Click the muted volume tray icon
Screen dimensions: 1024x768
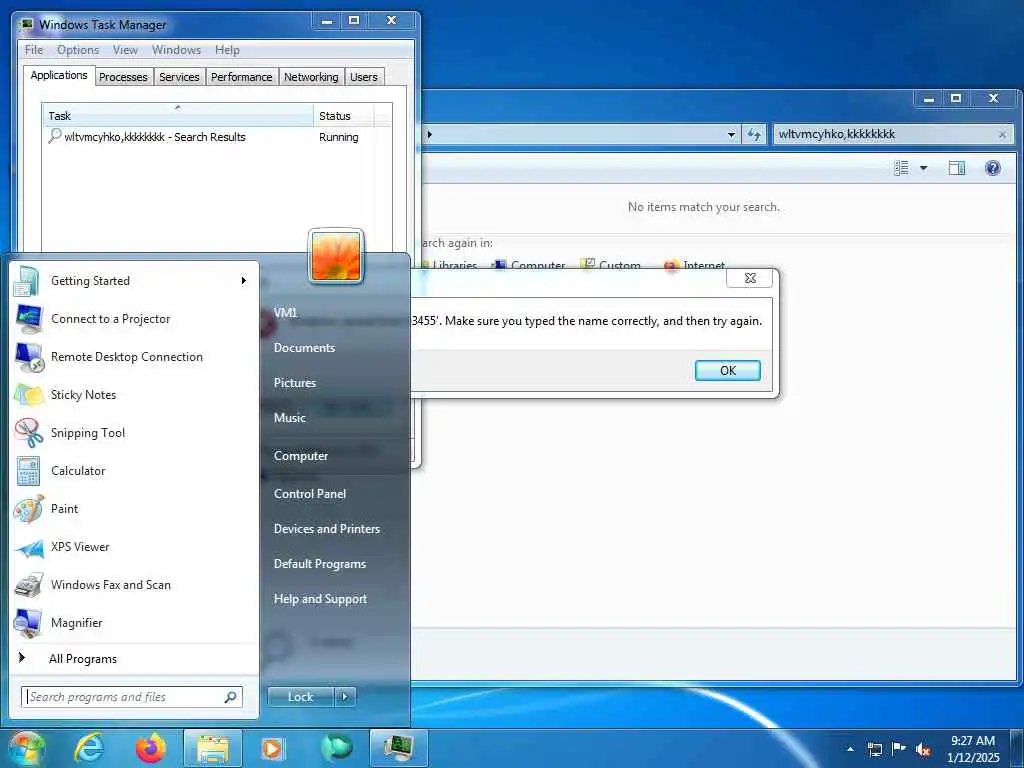pos(923,750)
